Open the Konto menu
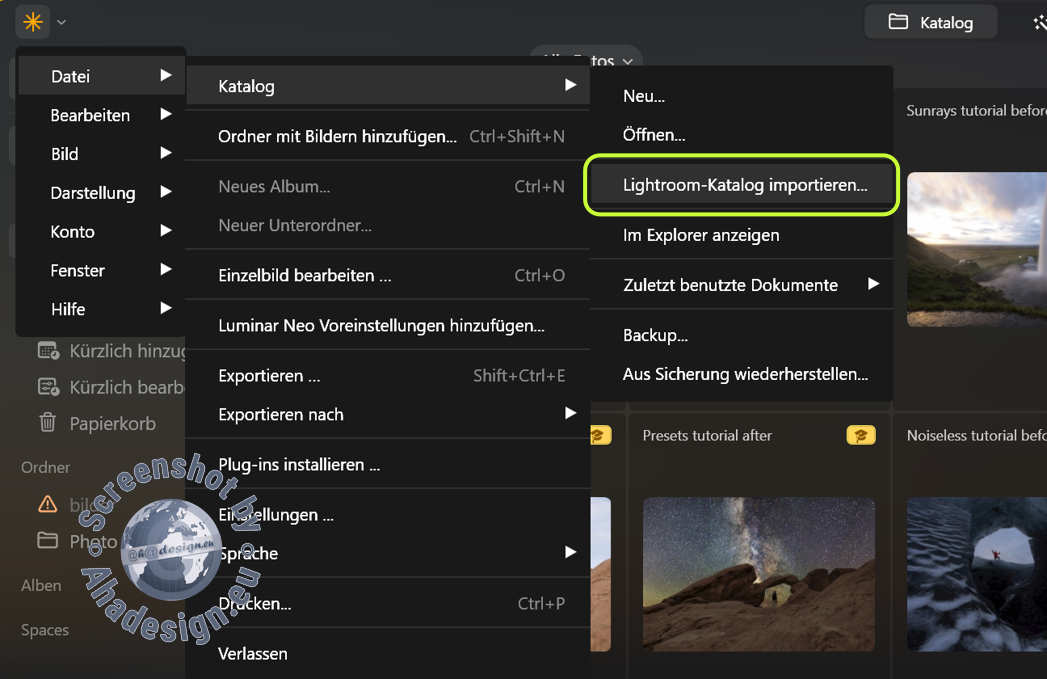Screen dimensions: 1047x679 pyautogui.click(x=101, y=231)
